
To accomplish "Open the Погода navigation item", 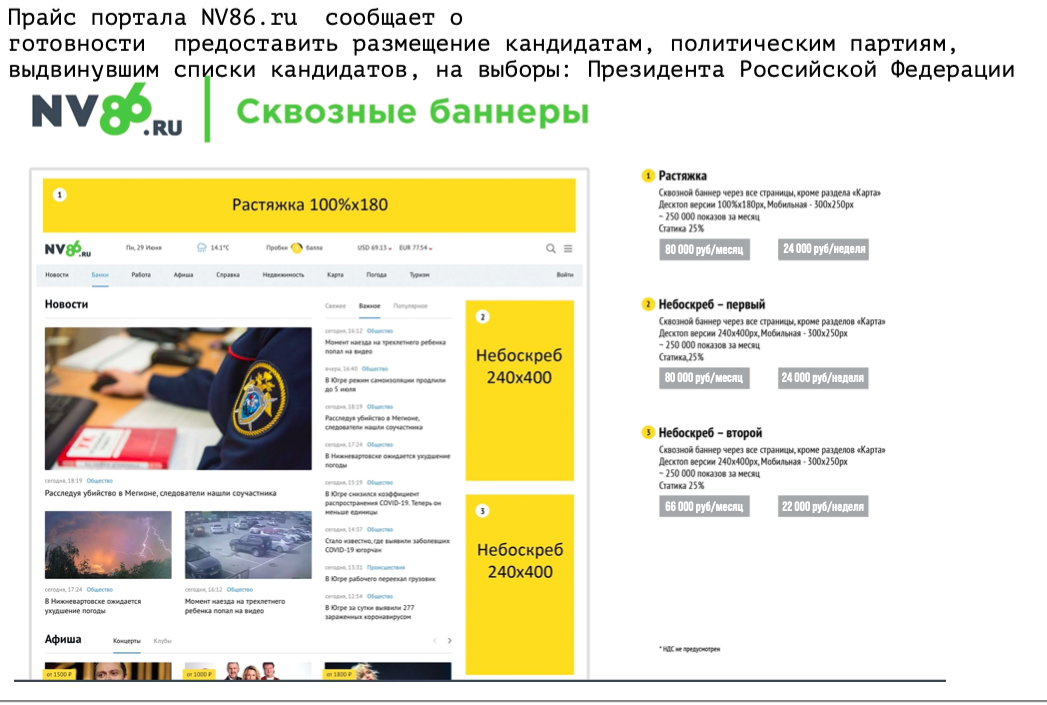I will click(x=377, y=275).
